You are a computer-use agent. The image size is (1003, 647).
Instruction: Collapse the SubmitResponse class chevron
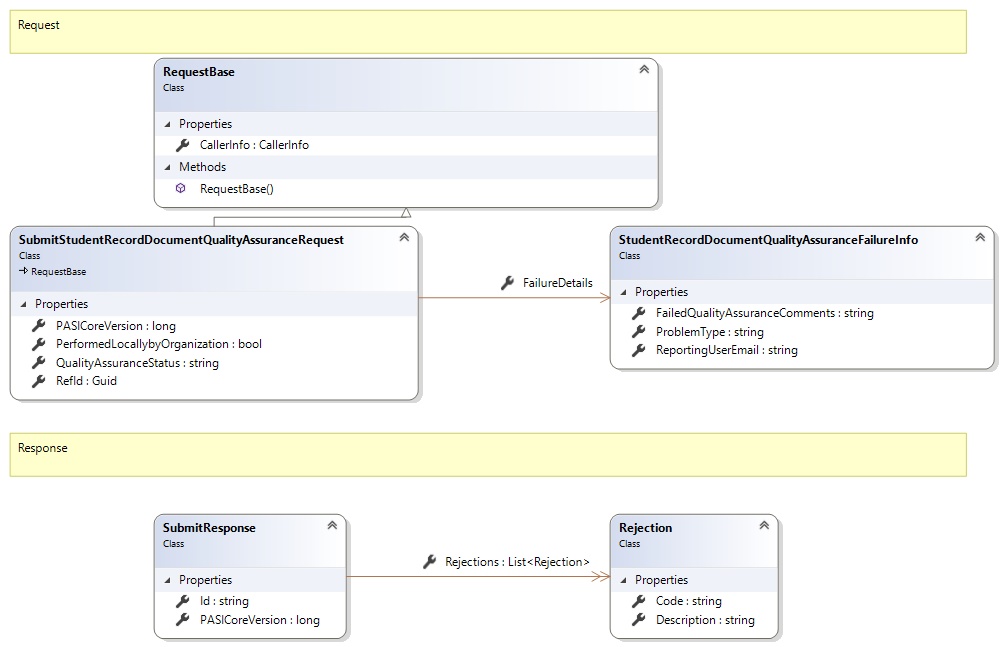coord(332,526)
